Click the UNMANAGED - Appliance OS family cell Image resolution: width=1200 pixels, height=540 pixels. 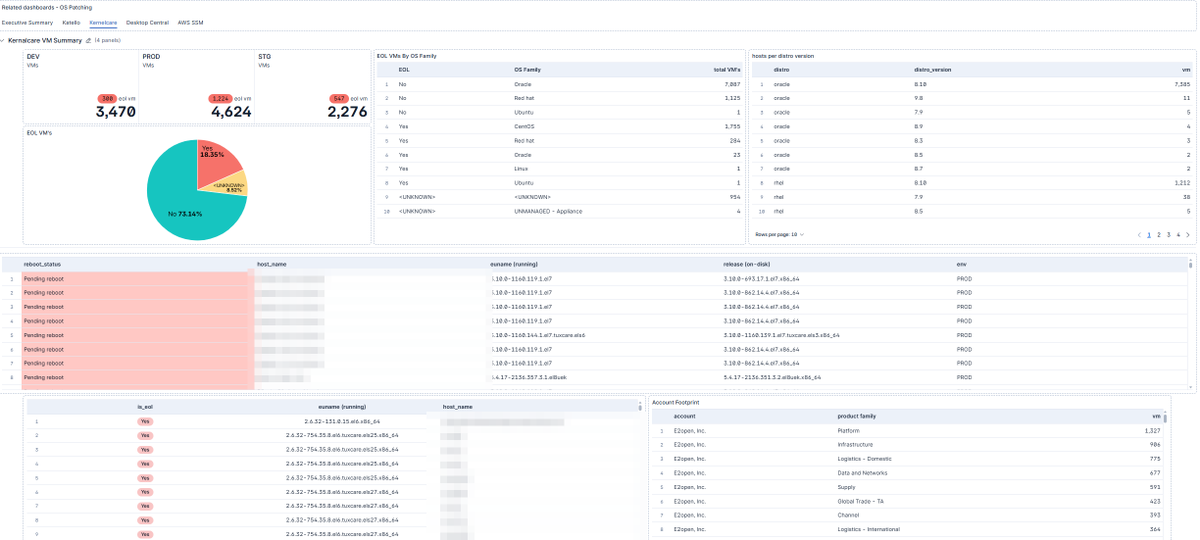[550, 211]
